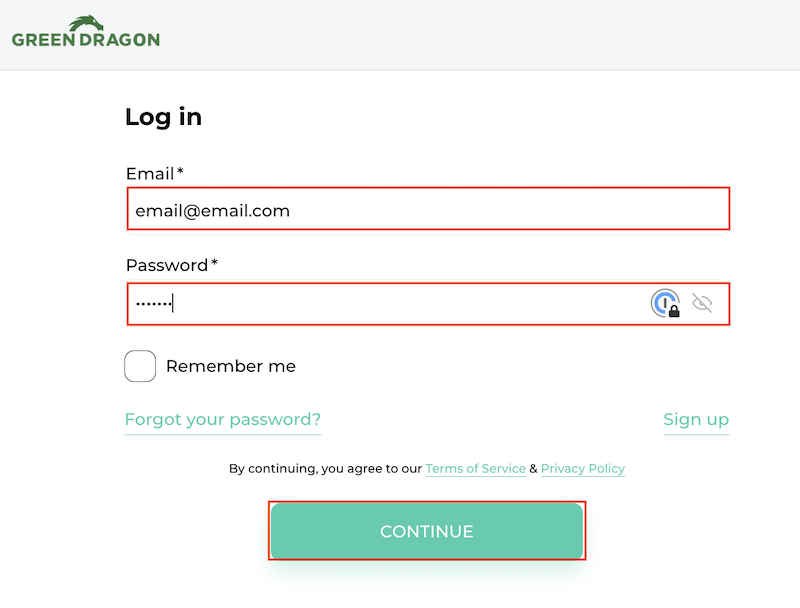Click the ampersand between the policy links
The image size is (800, 608).
pyautogui.click(x=533, y=468)
